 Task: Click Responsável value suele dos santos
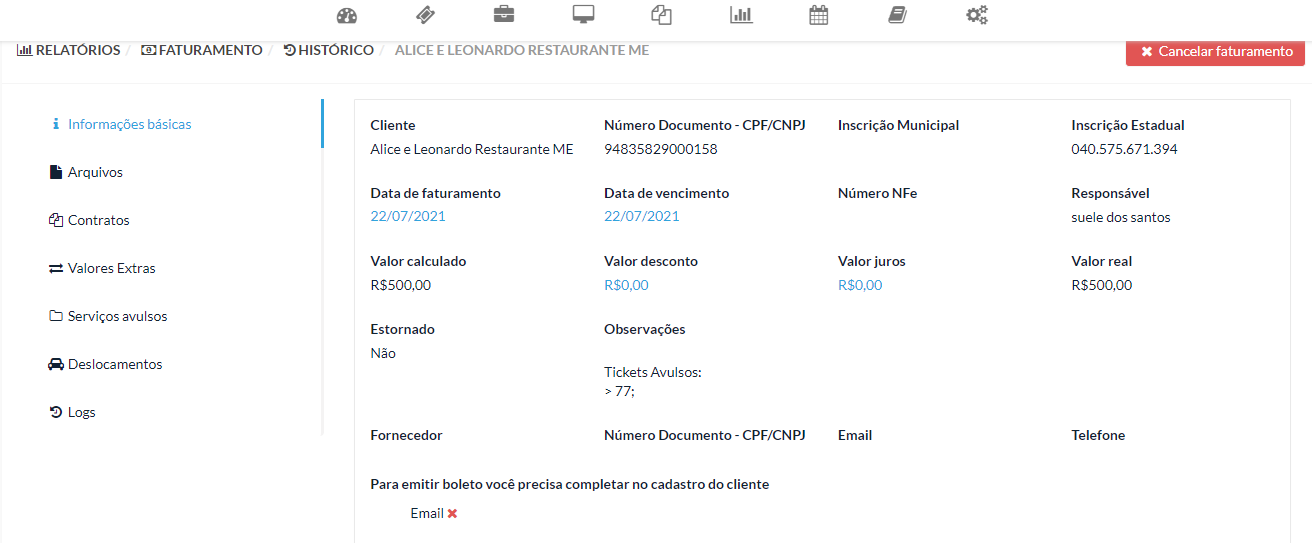[1121, 217]
